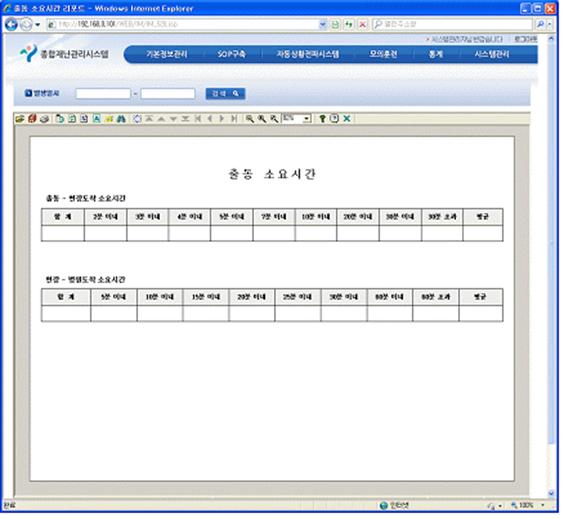This screenshot has width=564, height=518.
Task: Click the blue 검색 search button
Action: [x=226, y=94]
